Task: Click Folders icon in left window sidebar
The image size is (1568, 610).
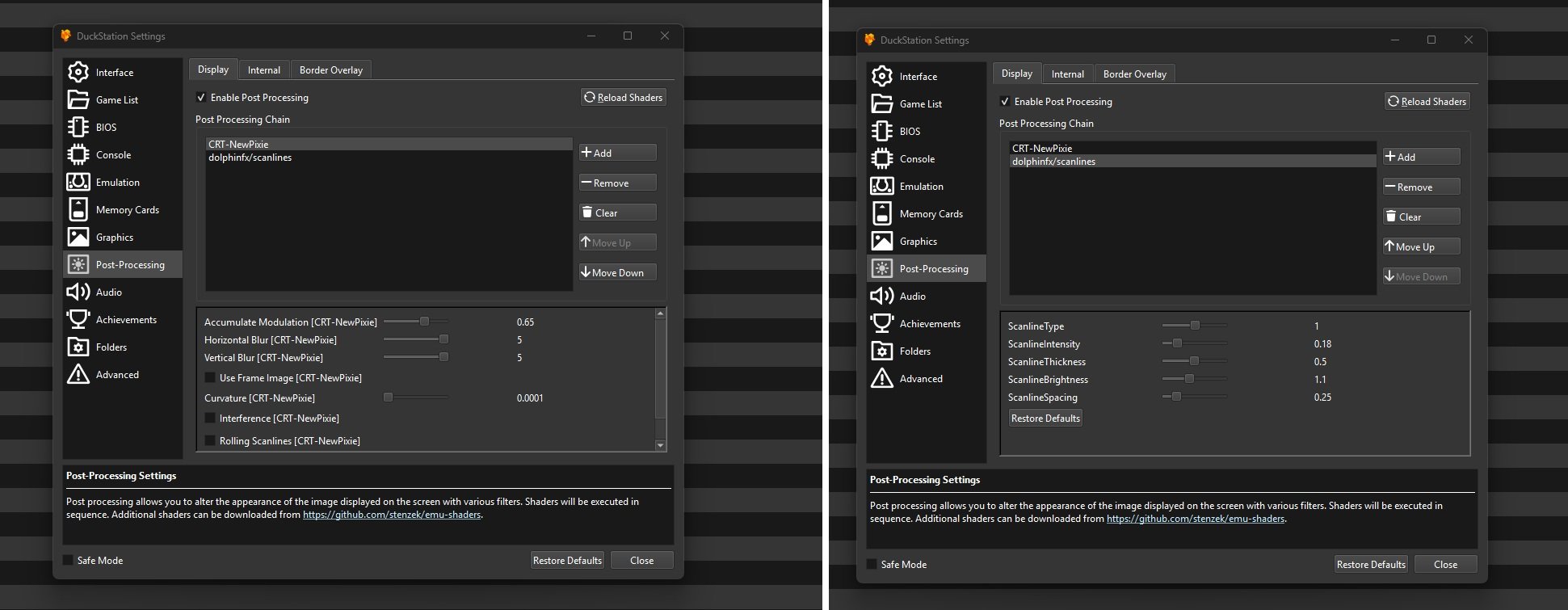Action: pyautogui.click(x=78, y=347)
